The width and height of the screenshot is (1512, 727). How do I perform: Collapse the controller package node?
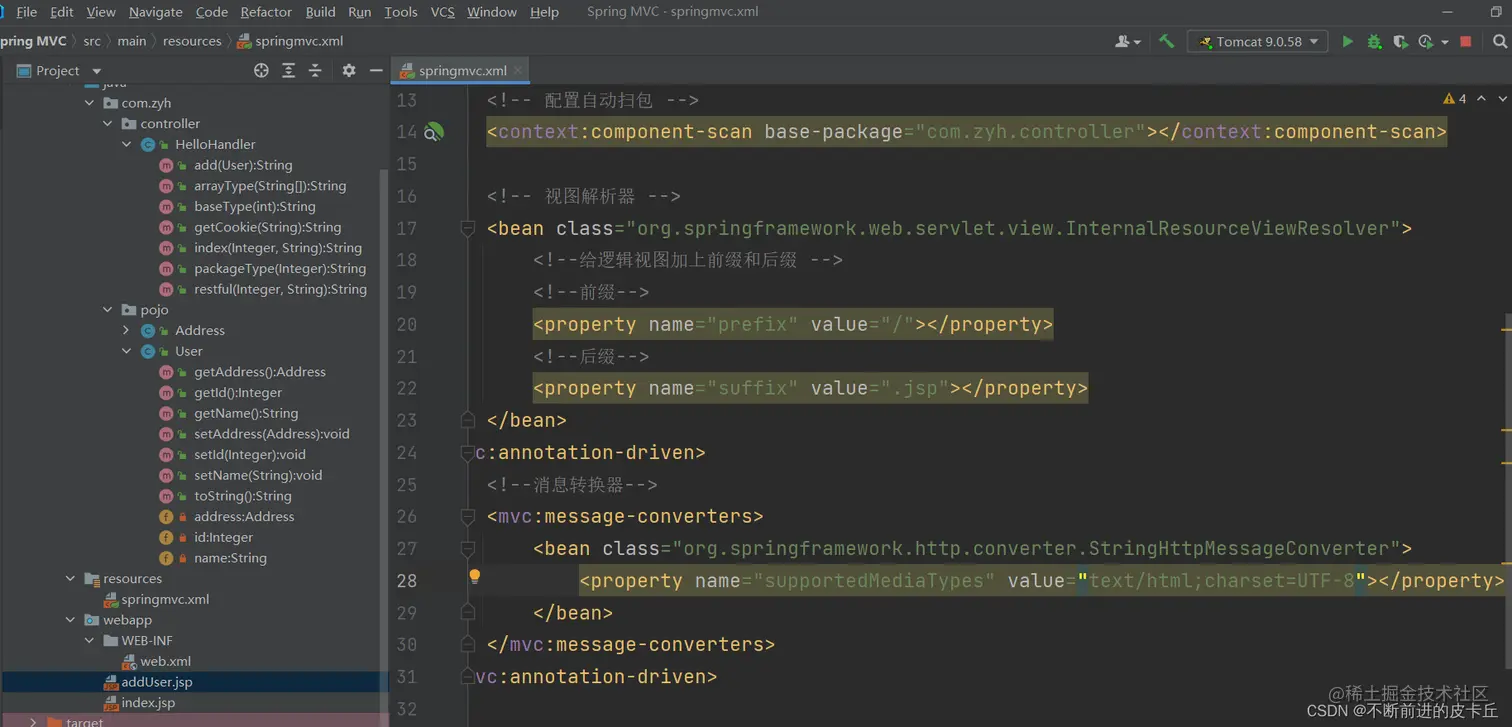tap(108, 124)
